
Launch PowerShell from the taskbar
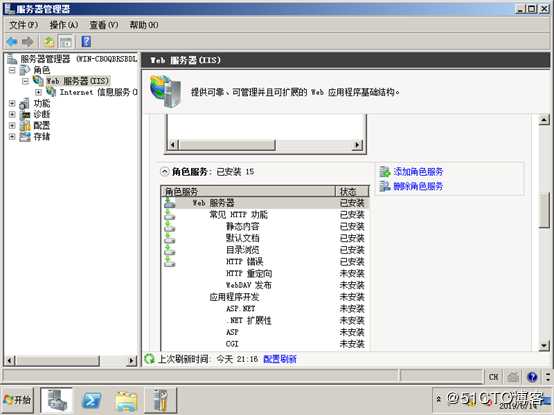coord(91,401)
